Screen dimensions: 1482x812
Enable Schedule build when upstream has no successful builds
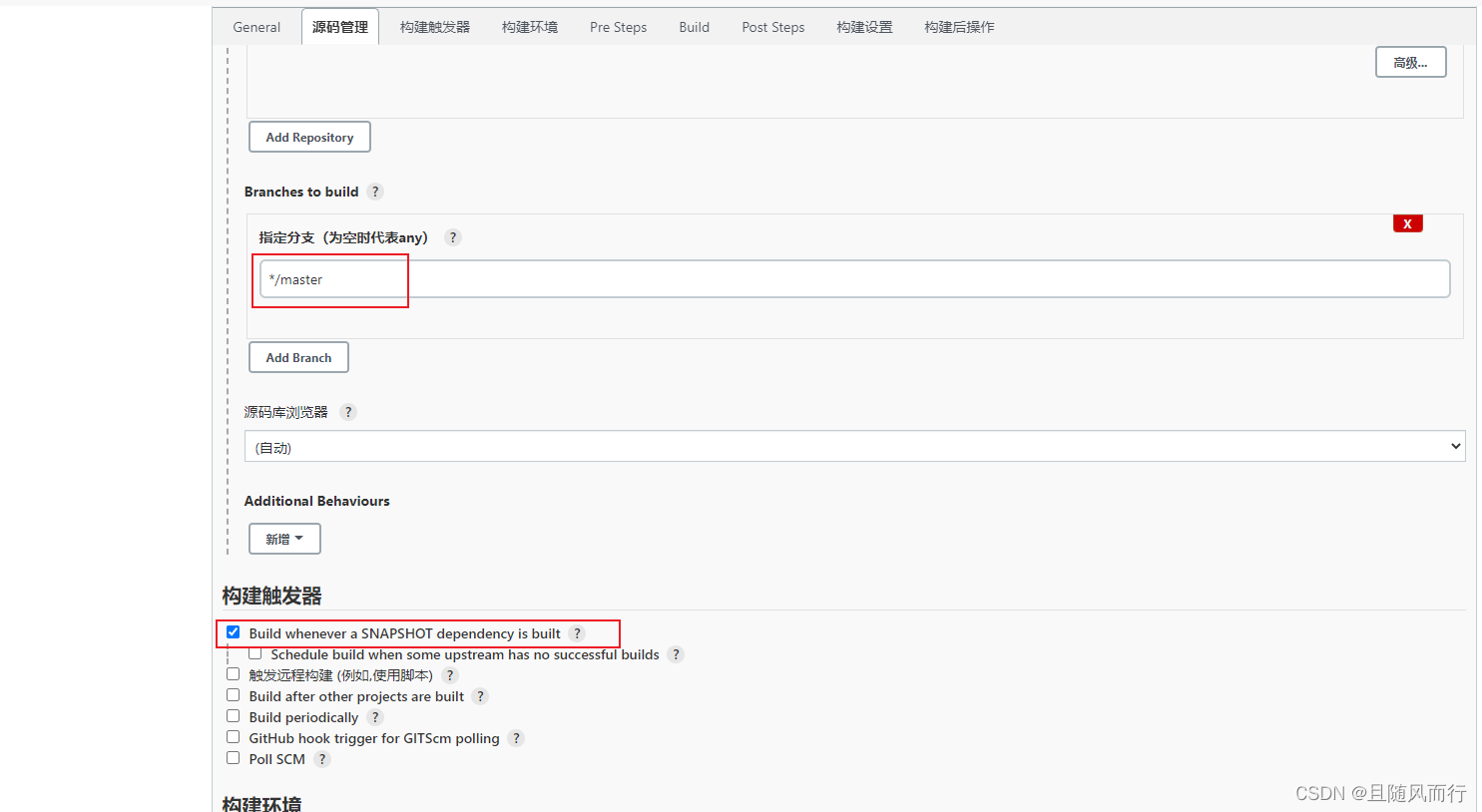[254, 653]
